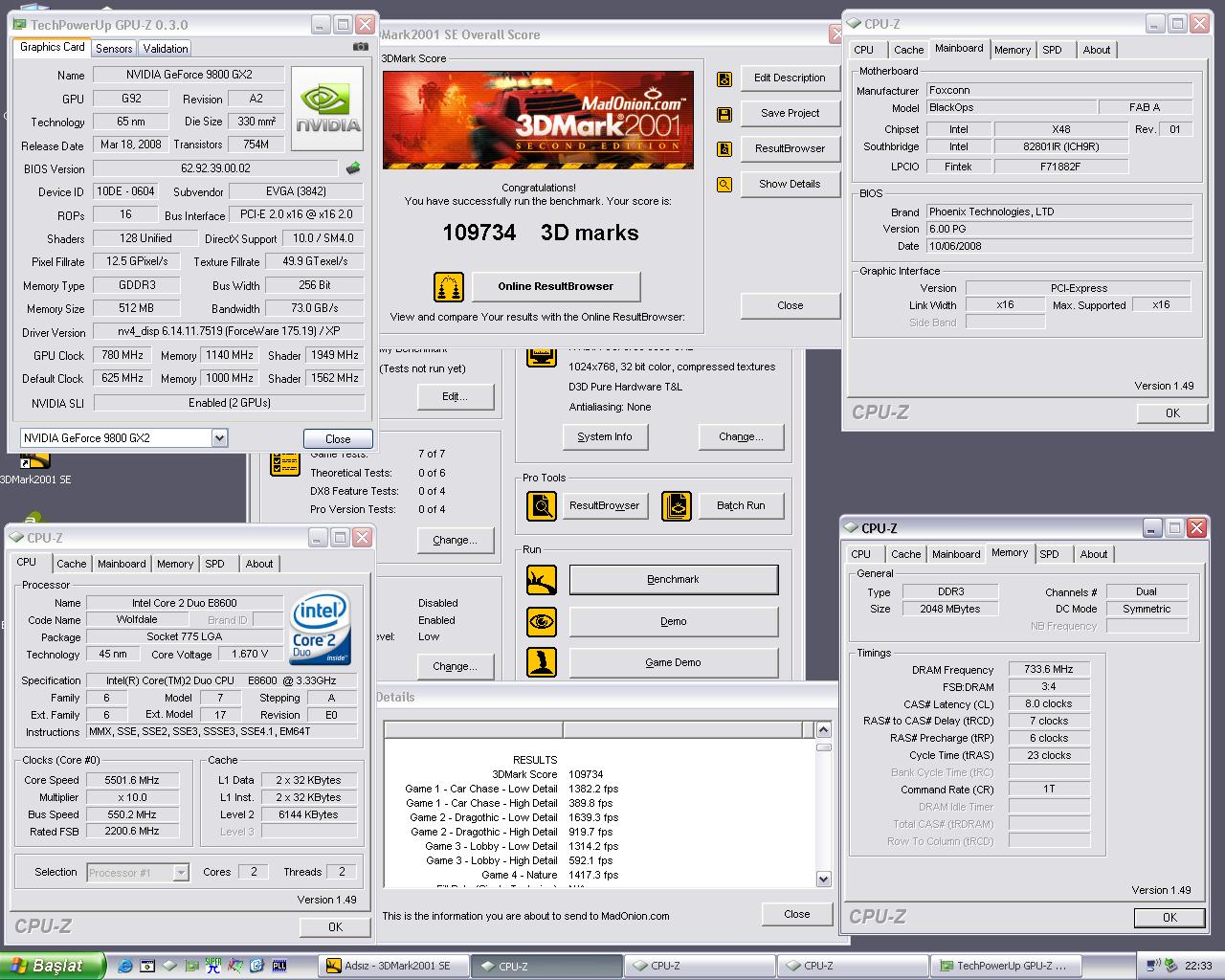Expand the Processor #1 selection dropdown

180,873
